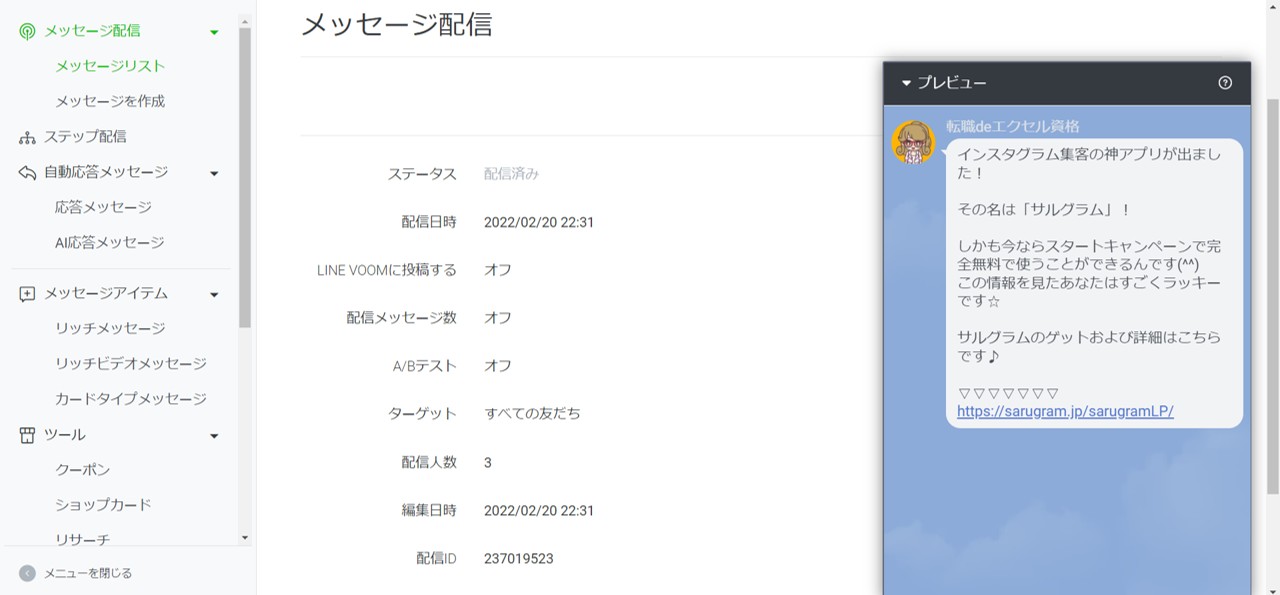Viewport: 1280px width, 595px height.
Task: Click the LINE VOOMに投稿する label
Action: [x=387, y=270]
